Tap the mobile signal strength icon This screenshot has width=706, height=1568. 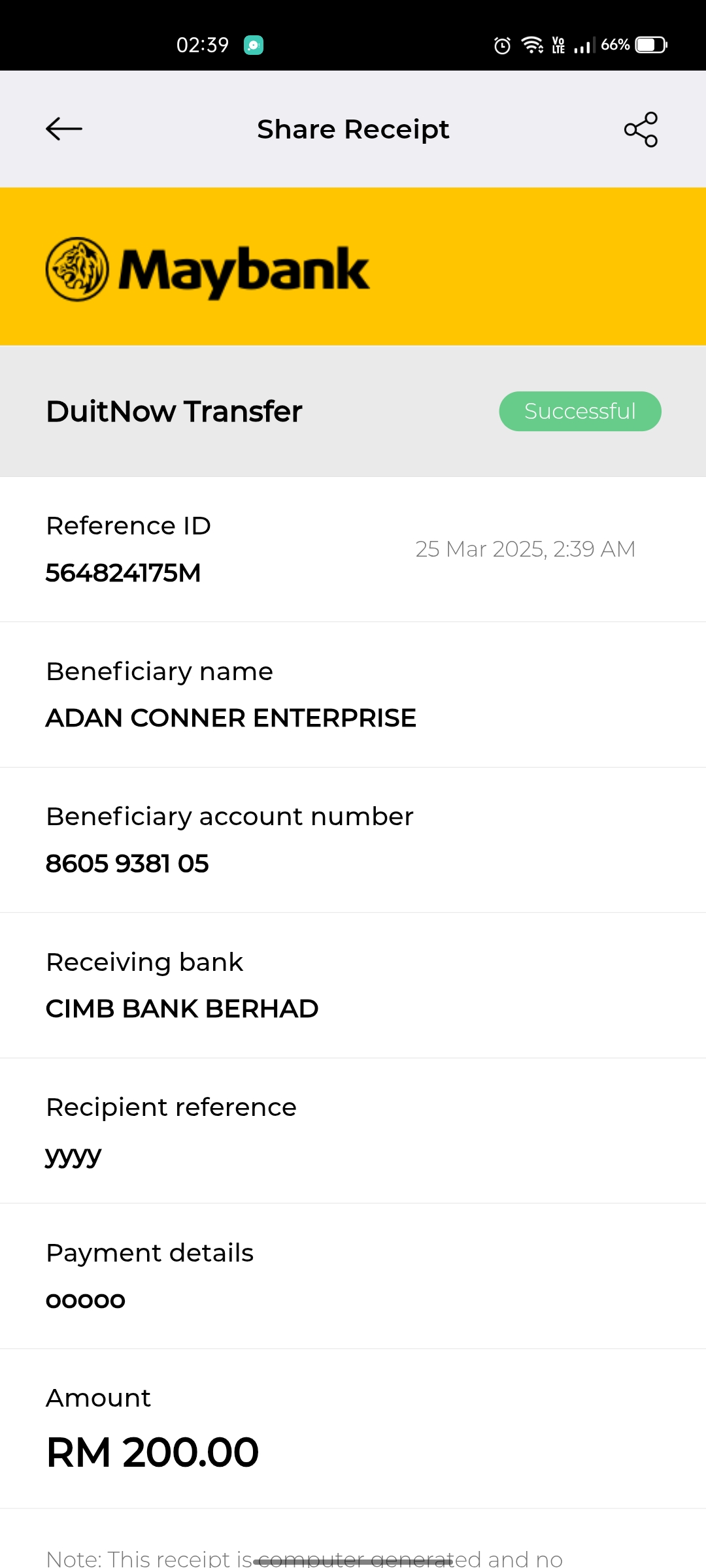click(x=582, y=46)
